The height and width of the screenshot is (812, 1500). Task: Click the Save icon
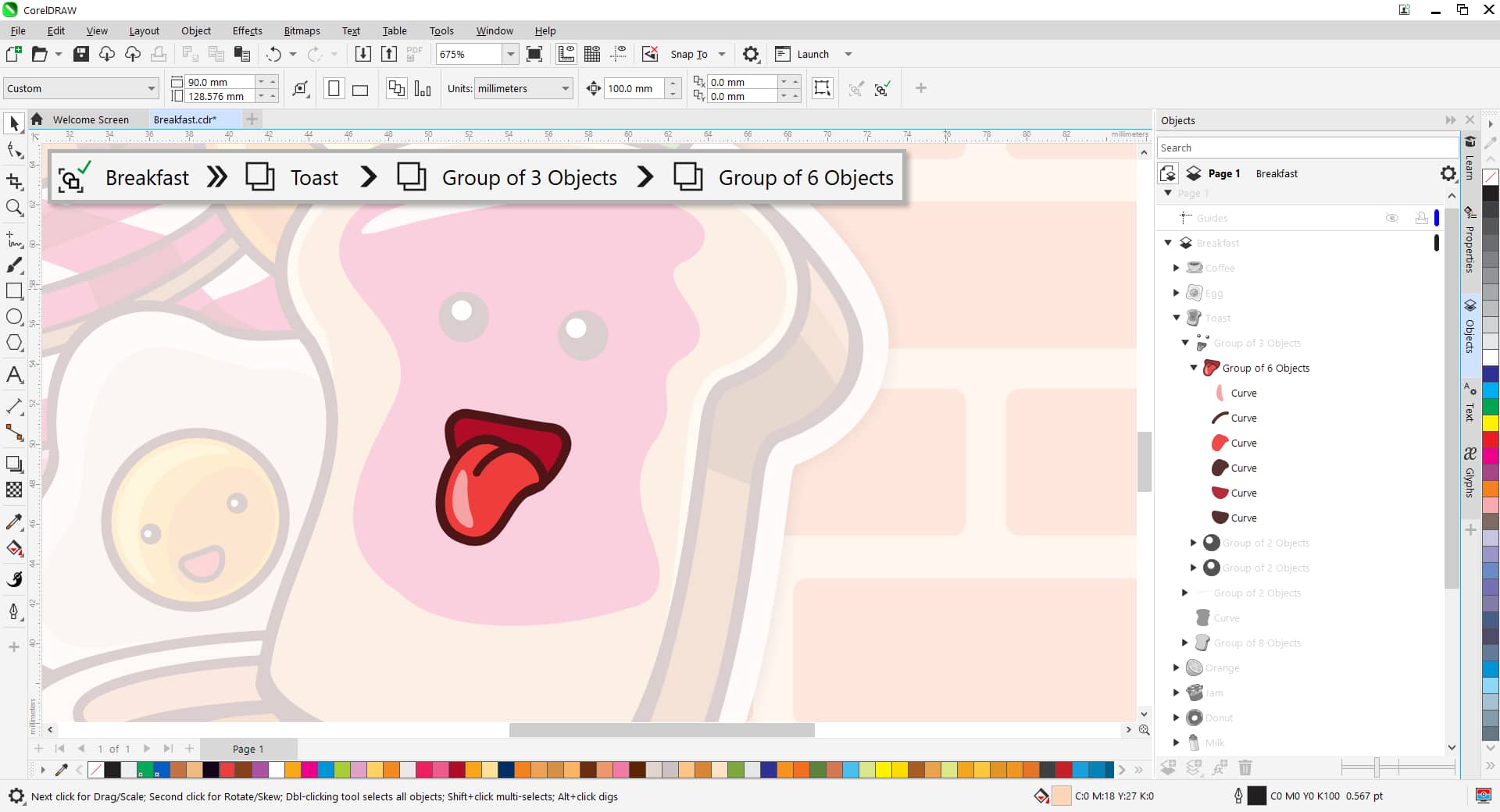81,54
